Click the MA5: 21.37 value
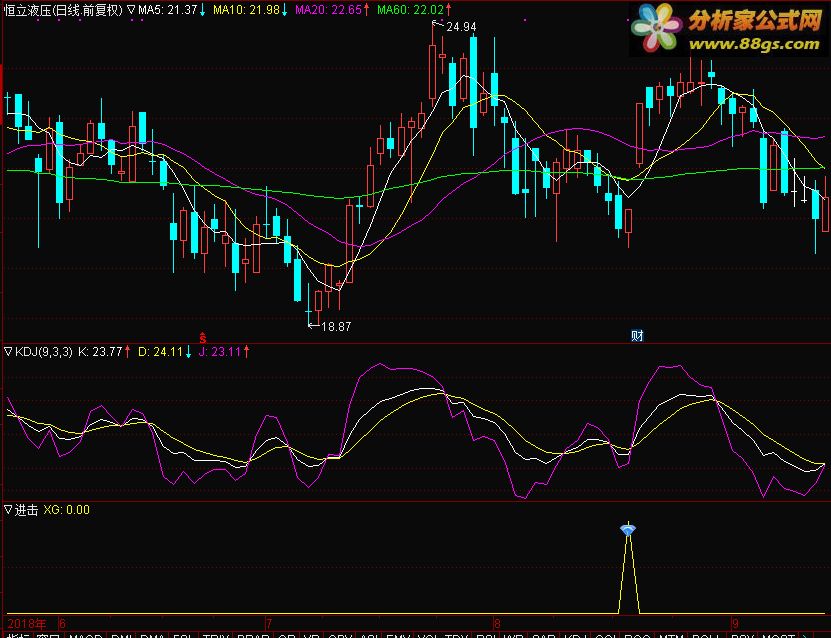The image size is (831, 638). (x=167, y=10)
